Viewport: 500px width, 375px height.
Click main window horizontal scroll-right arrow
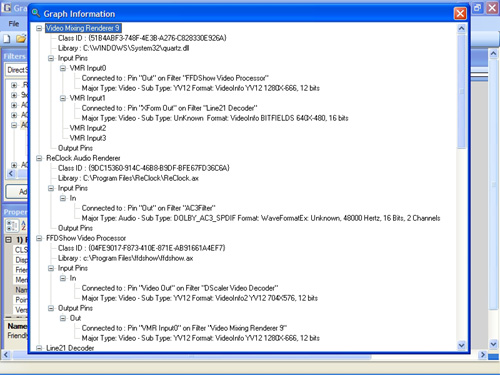point(482,355)
